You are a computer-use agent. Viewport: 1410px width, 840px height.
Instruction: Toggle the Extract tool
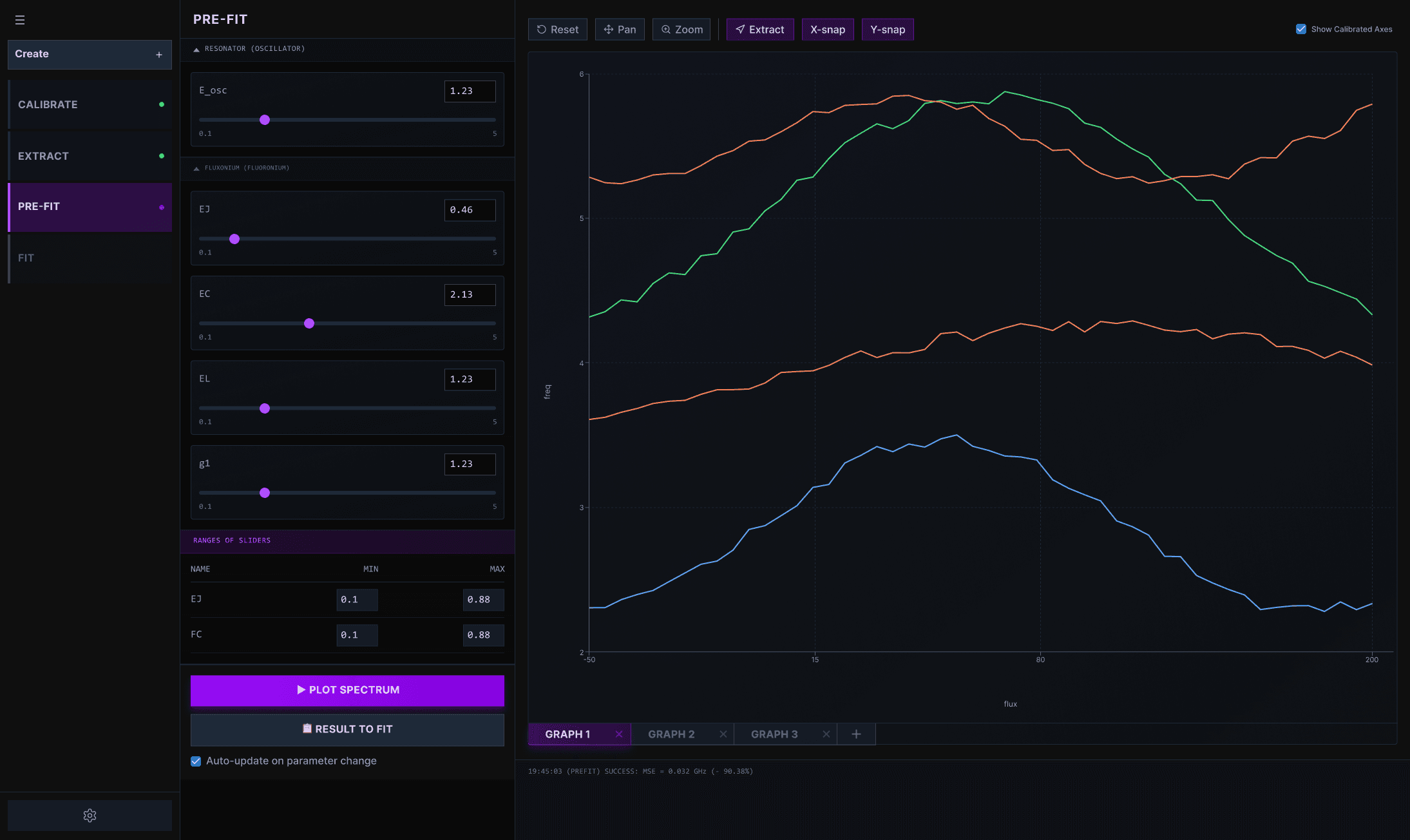760,30
